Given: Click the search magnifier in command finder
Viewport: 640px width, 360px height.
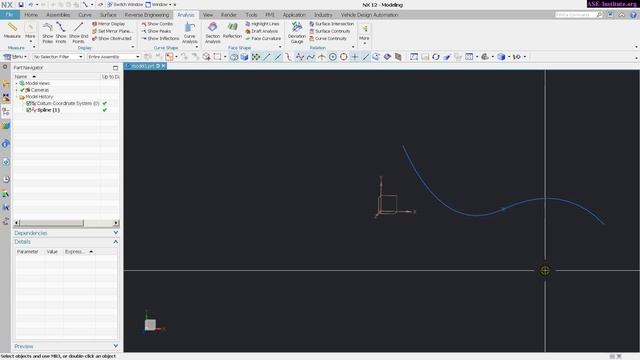Looking at the screenshot, I should 599,15.
